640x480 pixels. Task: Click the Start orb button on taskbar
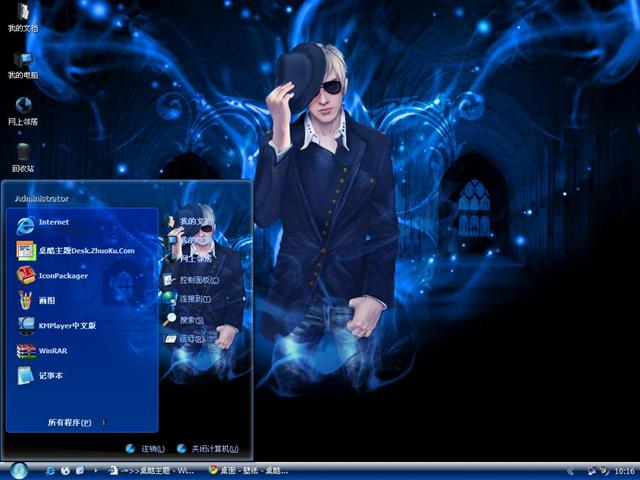[19, 471]
